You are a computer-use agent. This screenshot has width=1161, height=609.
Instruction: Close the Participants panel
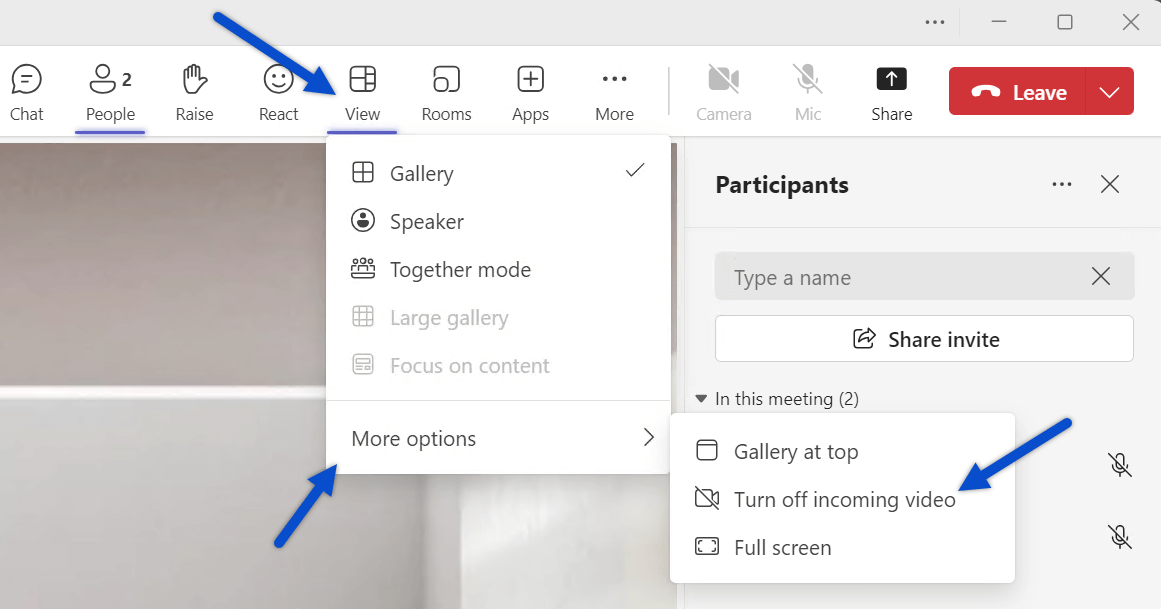point(1109,185)
